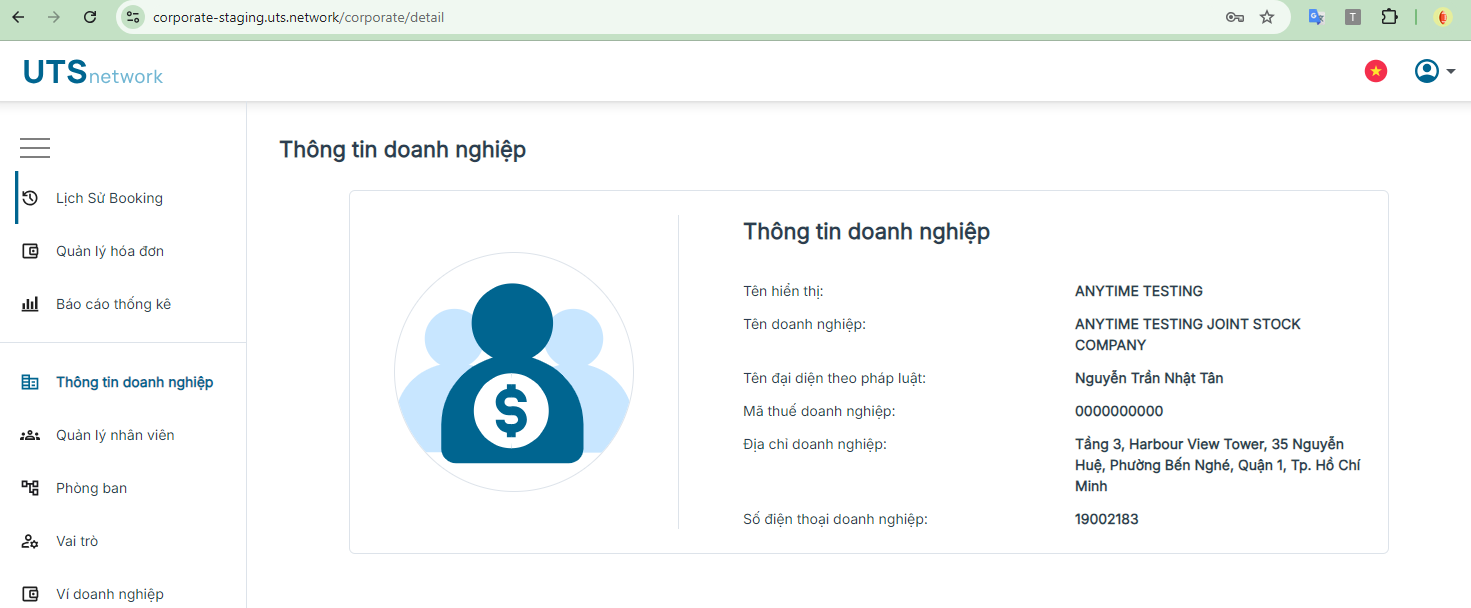The height and width of the screenshot is (608, 1471).
Task: Click the browser forward arrow
Action: [54, 17]
